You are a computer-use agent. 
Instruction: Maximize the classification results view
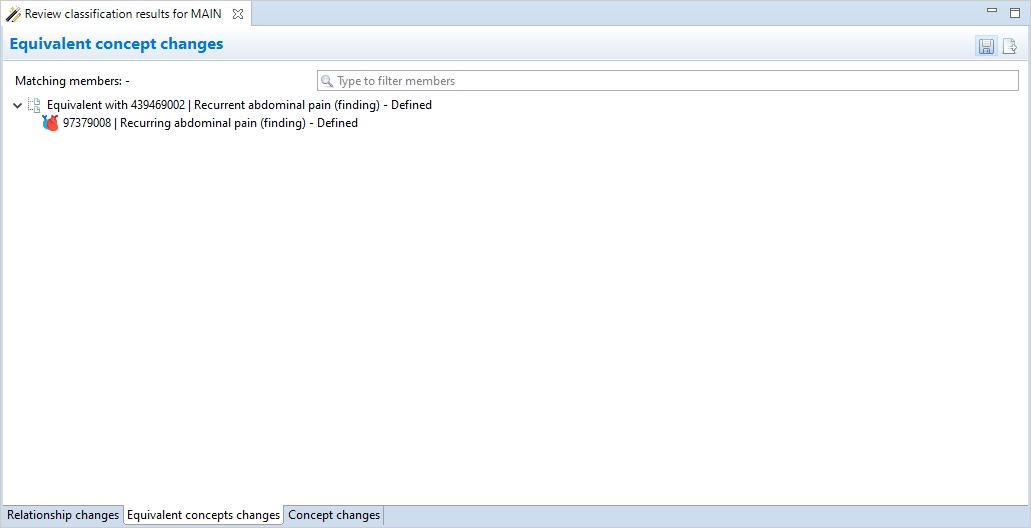1015,11
